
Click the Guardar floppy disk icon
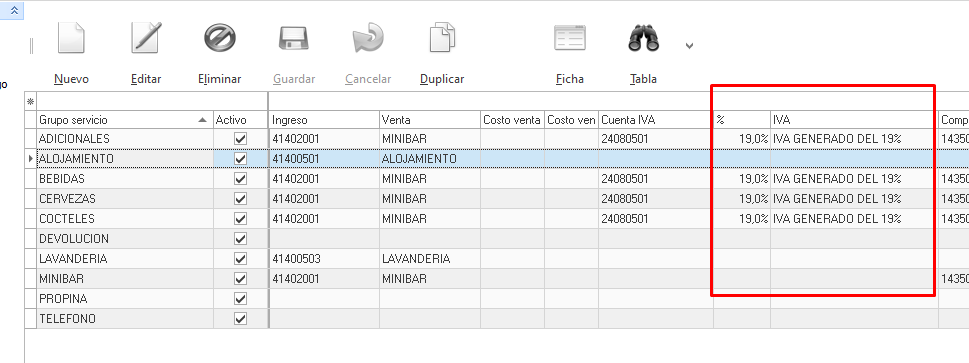point(294,38)
